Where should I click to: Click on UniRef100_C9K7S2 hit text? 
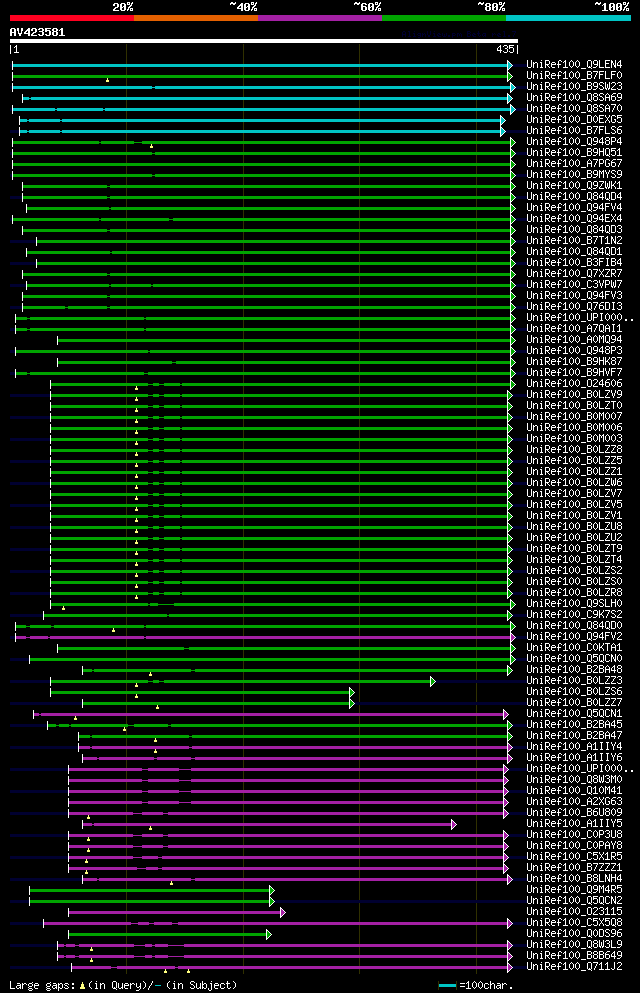(x=574, y=615)
